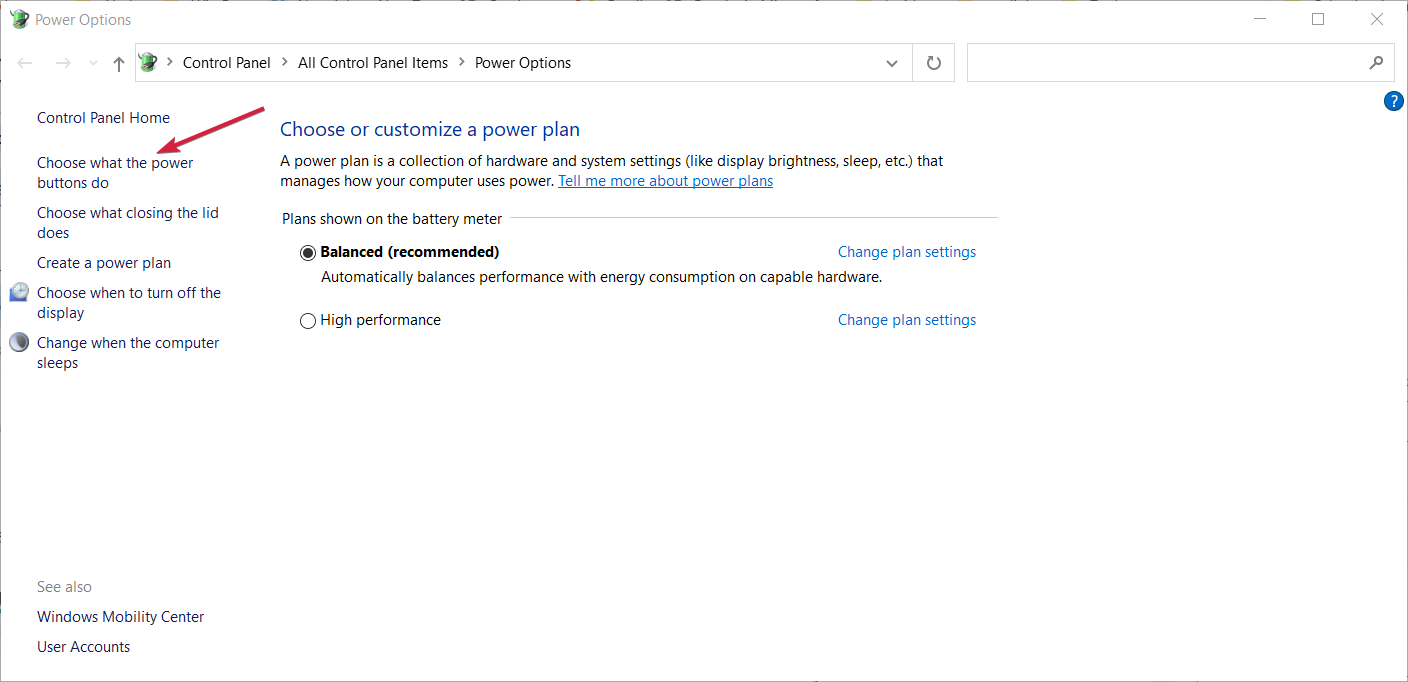
Task: Click the search magnifier icon
Action: [1376, 63]
